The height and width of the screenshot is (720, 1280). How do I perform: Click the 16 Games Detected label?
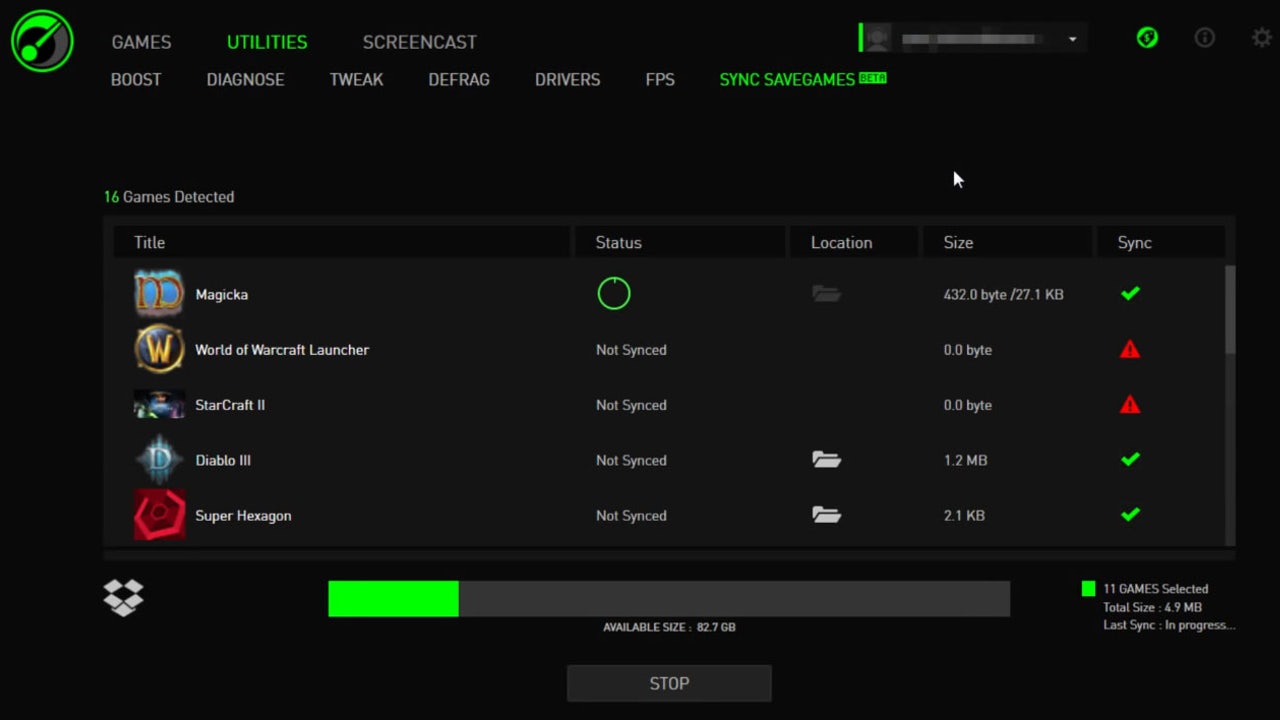coord(169,197)
